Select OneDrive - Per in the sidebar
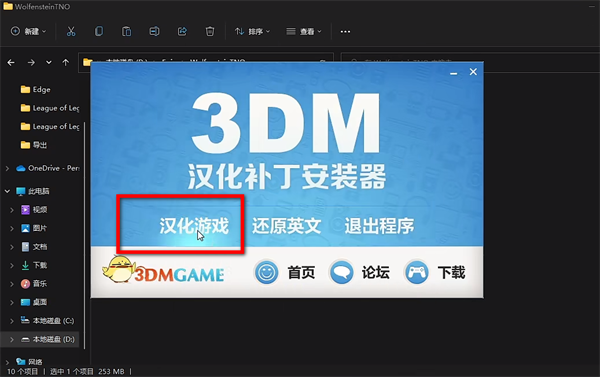Screen dimensions: 600x377 pyautogui.click(x=48, y=168)
